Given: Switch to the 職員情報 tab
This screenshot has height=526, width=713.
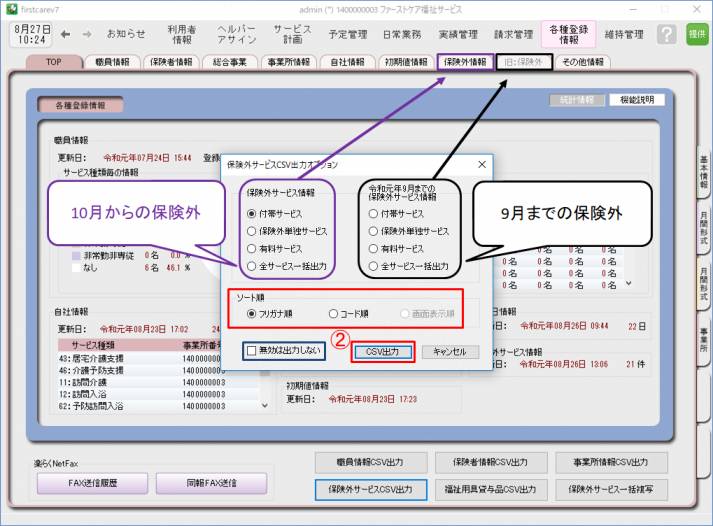Looking at the screenshot, I should click(x=110, y=62).
